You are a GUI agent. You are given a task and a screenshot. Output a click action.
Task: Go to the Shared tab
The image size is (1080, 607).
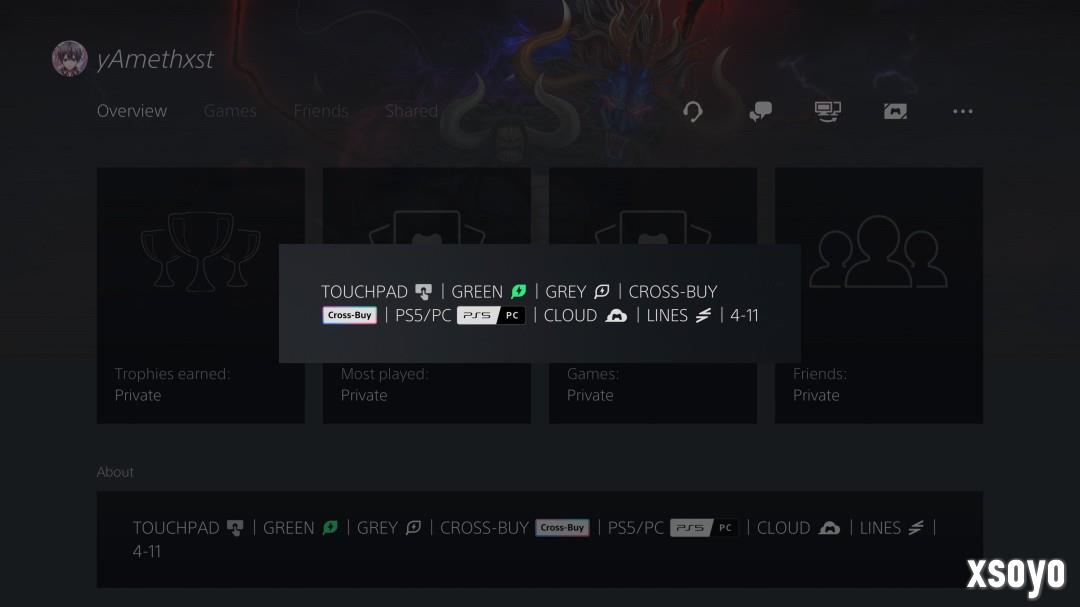coord(411,111)
